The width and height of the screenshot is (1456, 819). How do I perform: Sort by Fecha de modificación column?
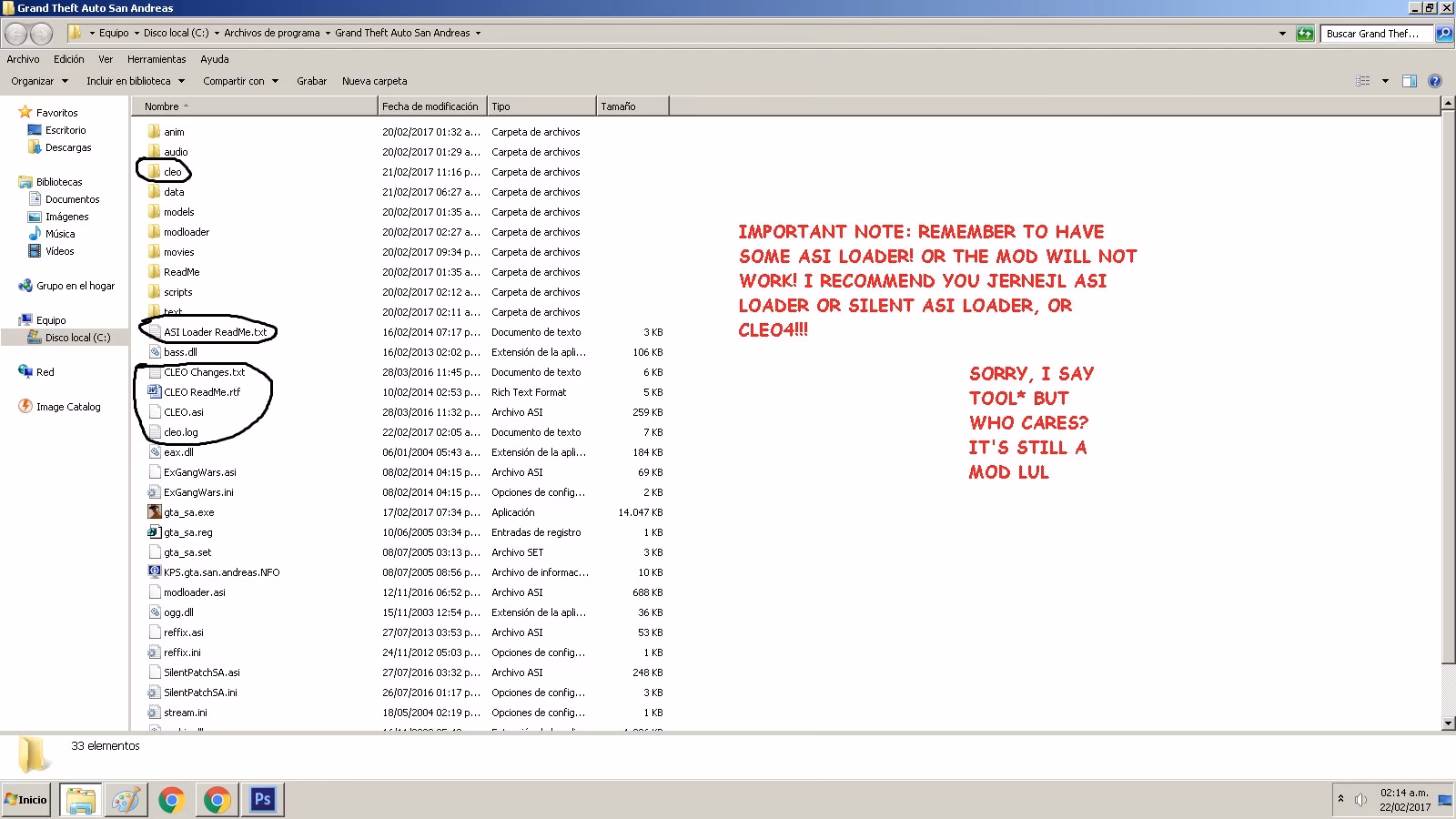pos(432,106)
